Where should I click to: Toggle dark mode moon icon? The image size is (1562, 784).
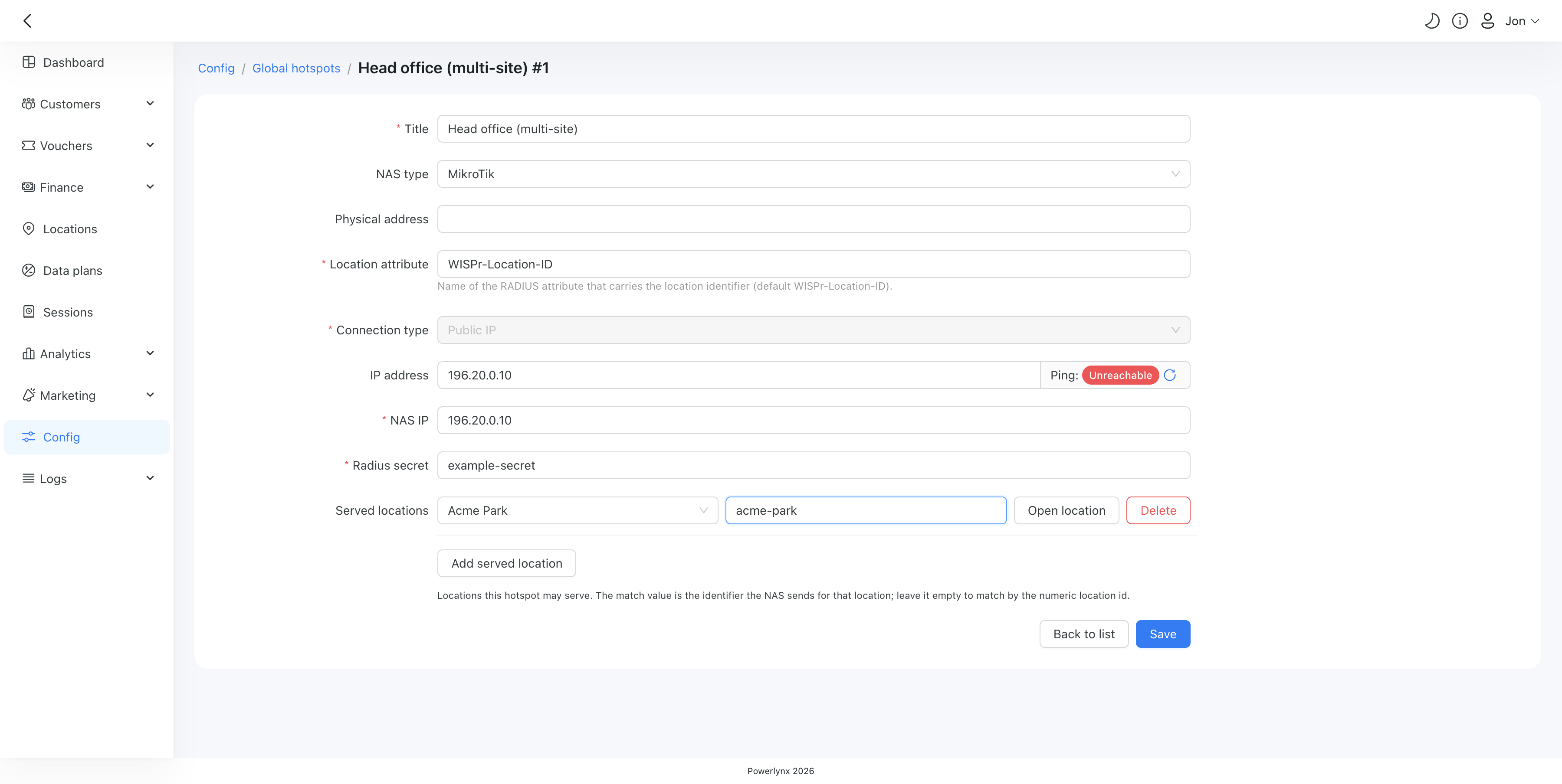pos(1432,21)
